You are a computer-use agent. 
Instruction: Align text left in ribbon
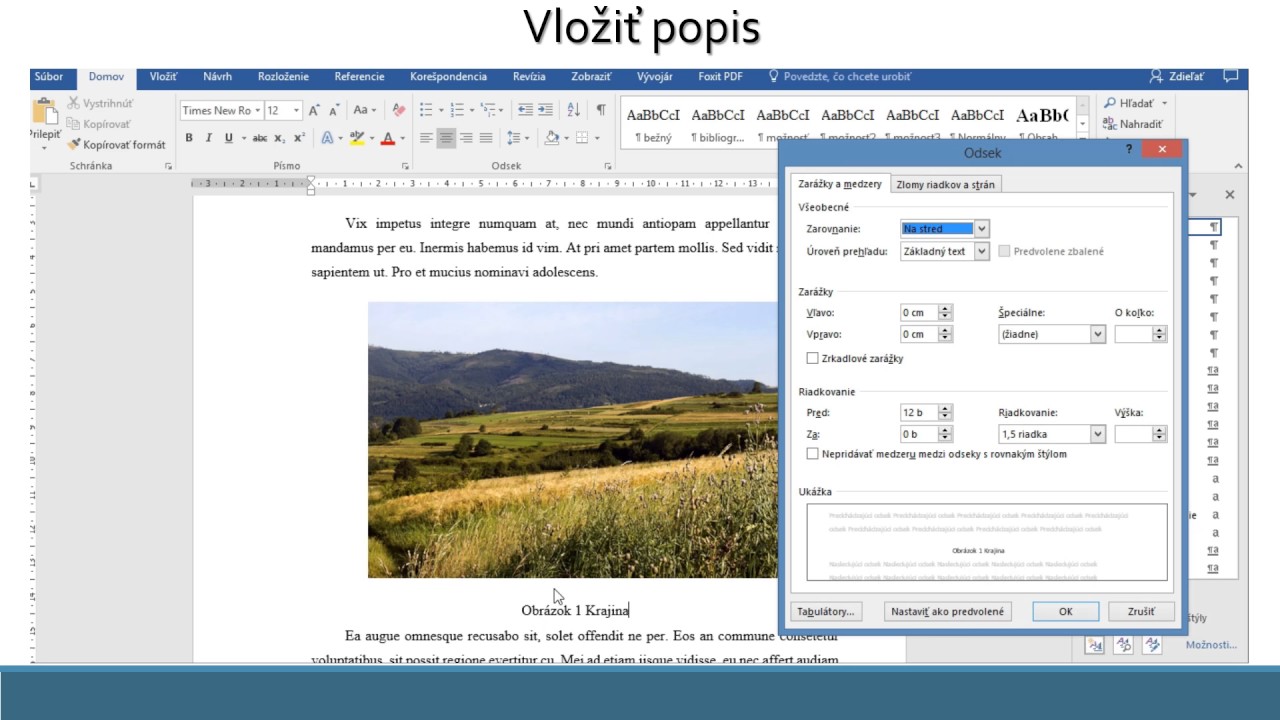point(426,138)
